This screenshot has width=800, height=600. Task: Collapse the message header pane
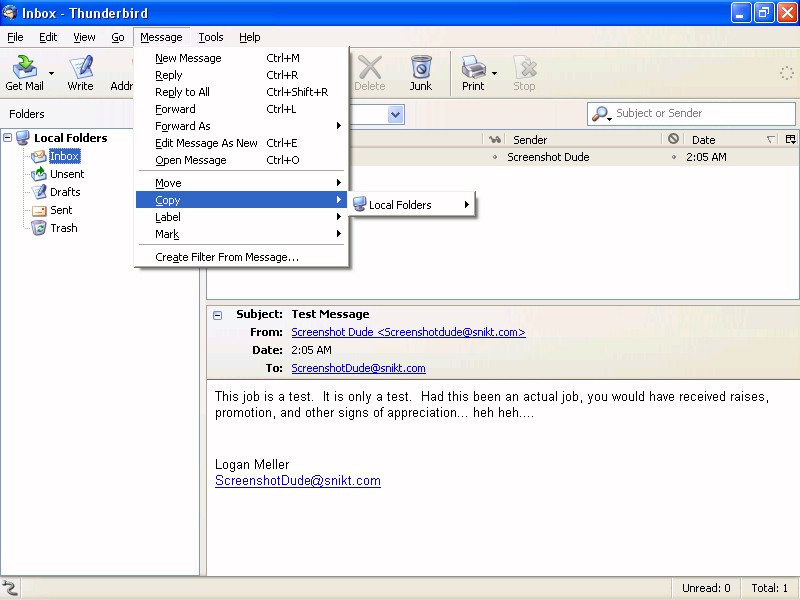pyautogui.click(x=217, y=315)
